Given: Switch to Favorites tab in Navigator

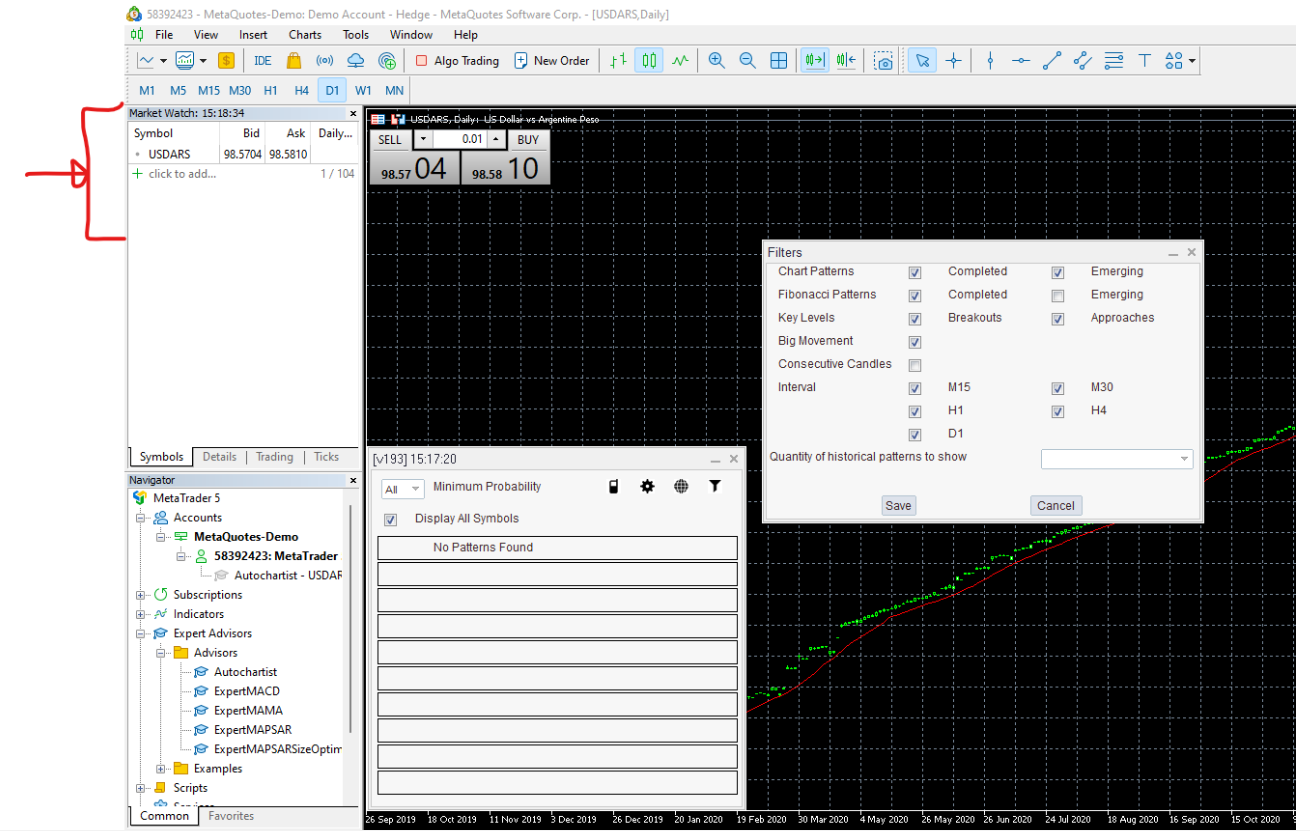Looking at the screenshot, I should pyautogui.click(x=231, y=816).
